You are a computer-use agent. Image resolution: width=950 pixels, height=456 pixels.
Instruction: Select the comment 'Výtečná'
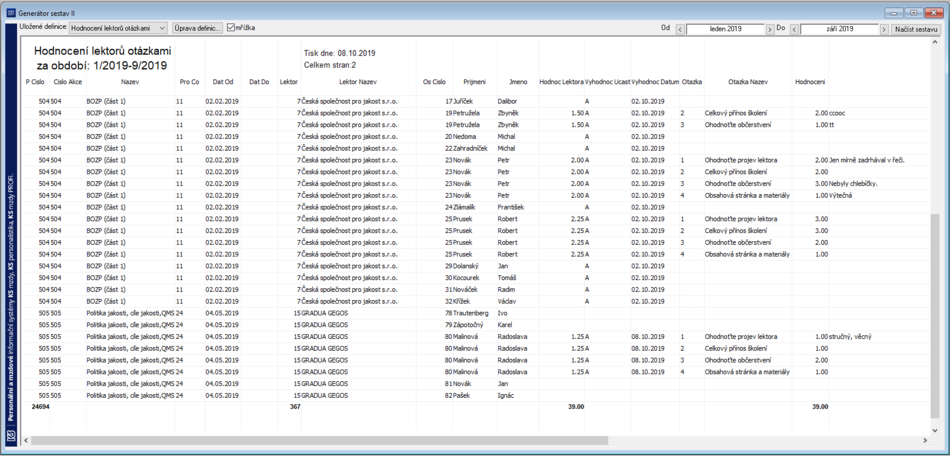[842, 196]
